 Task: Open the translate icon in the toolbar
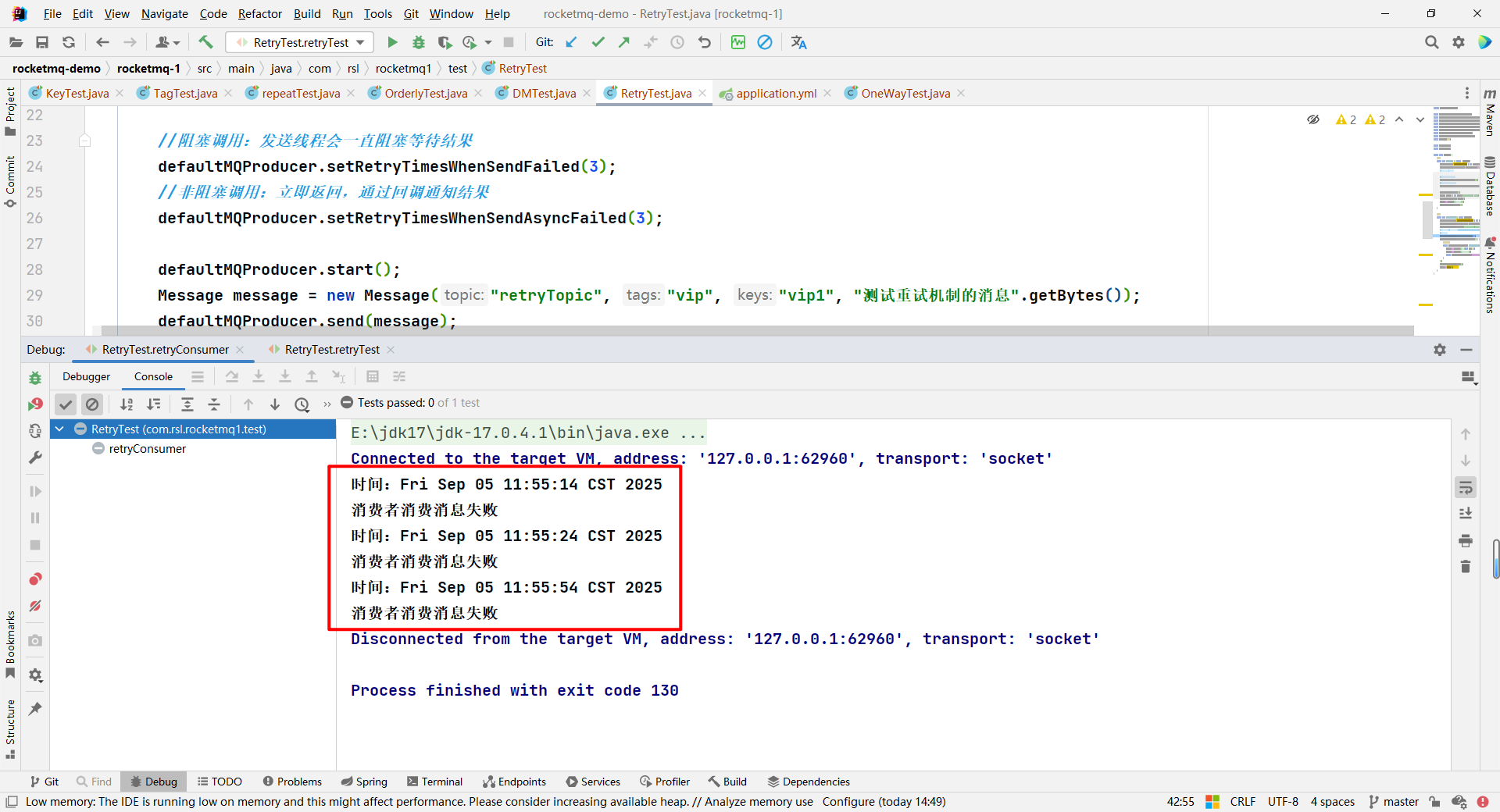798,42
